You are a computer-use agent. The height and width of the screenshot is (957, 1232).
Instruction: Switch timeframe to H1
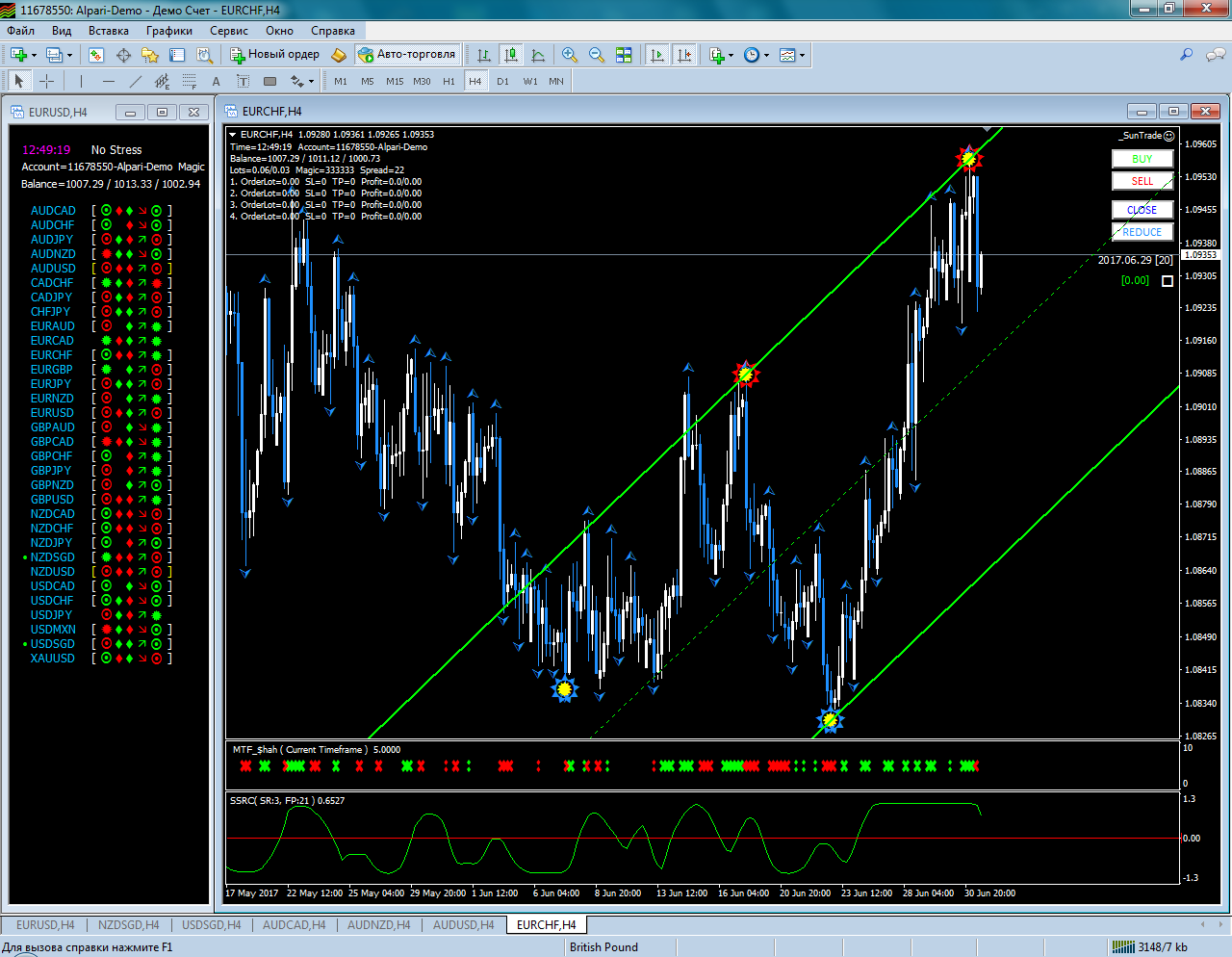point(449,81)
